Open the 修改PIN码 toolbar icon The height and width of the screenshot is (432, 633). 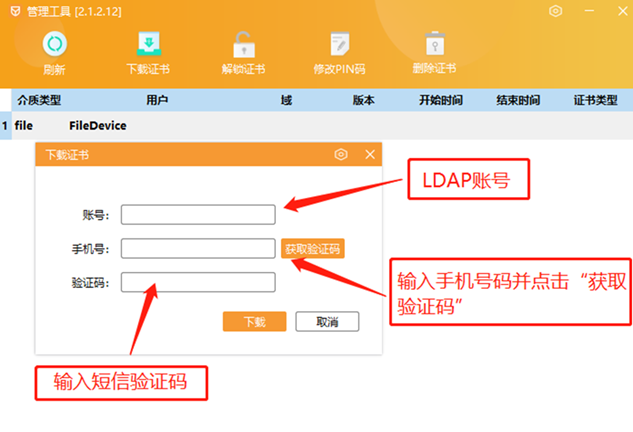click(x=340, y=44)
